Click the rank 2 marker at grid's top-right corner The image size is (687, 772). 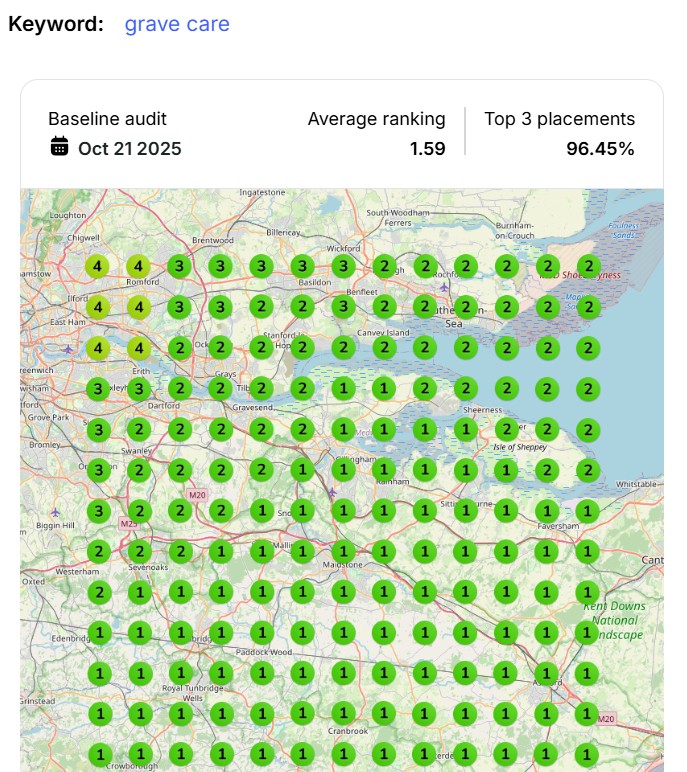[588, 266]
